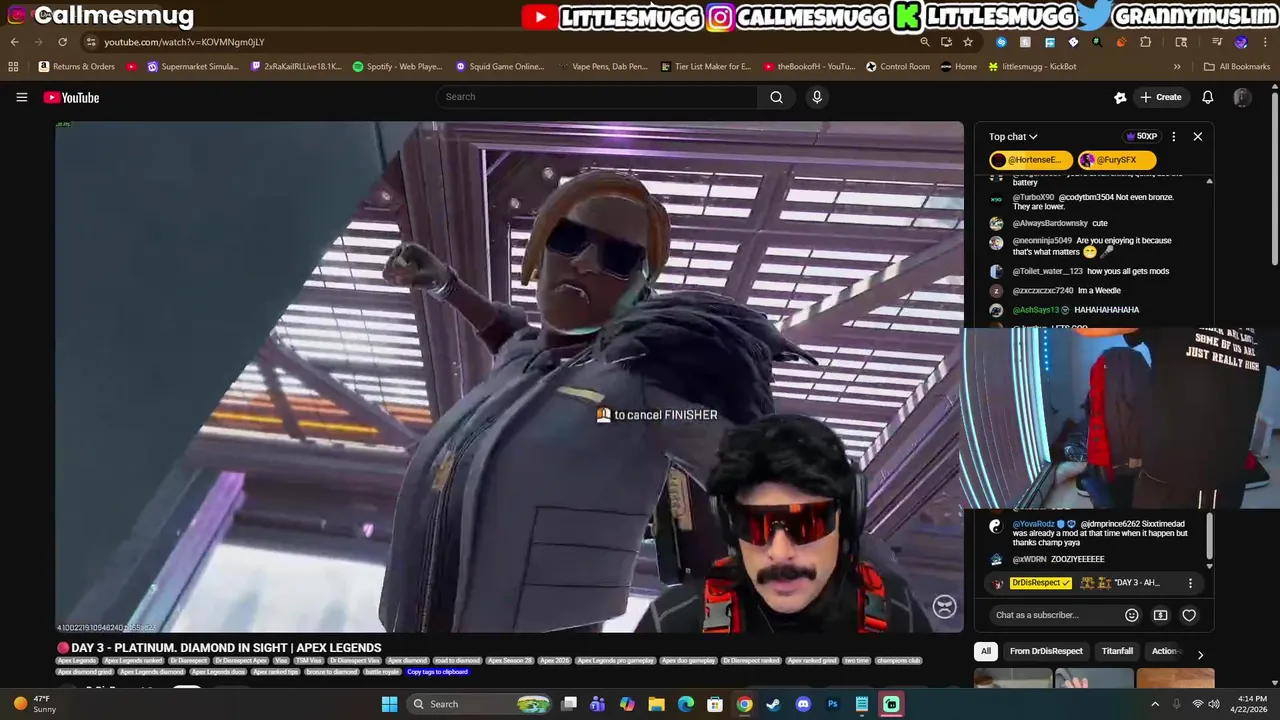
Task: Open littlesmugg KickBot bookmark
Action: [x=1032, y=67]
